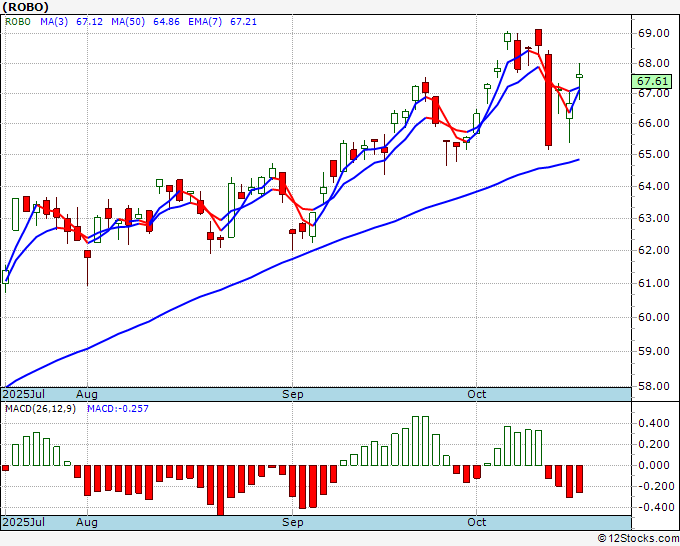Screen dimensions: 680x546
Task: Click the EMA(7) legend label
Action: point(205,22)
